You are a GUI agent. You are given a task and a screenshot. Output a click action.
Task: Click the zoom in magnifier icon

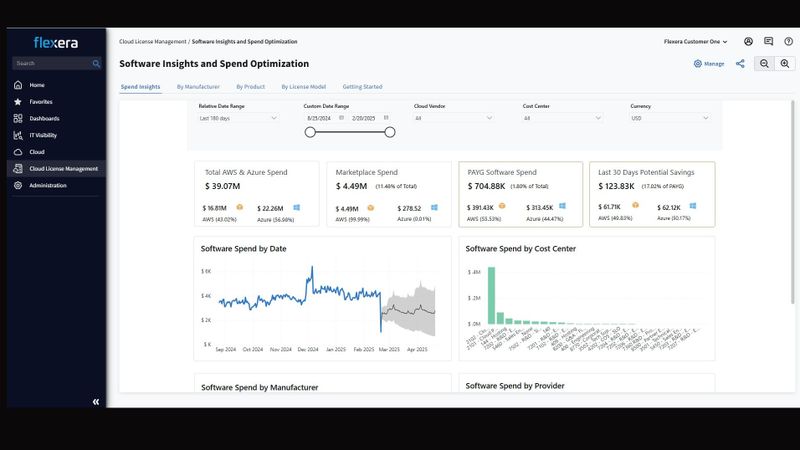pyautogui.click(x=785, y=63)
